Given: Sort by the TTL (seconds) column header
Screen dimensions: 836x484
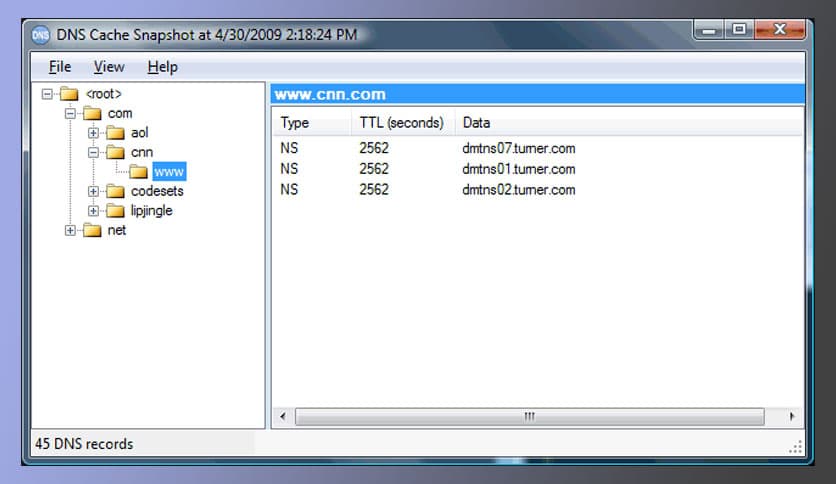Looking at the screenshot, I should 403,123.
